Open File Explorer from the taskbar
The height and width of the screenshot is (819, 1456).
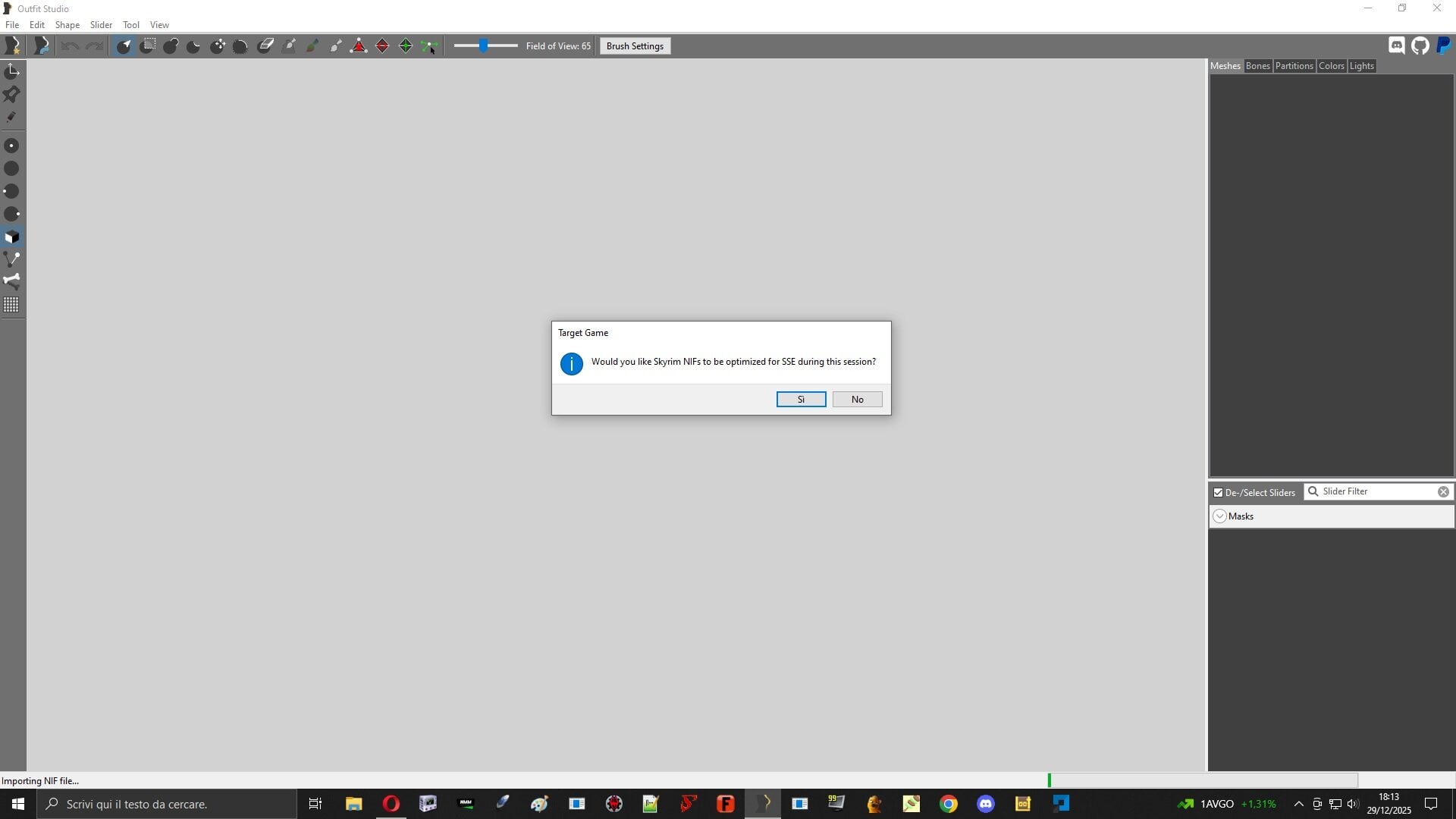(353, 804)
